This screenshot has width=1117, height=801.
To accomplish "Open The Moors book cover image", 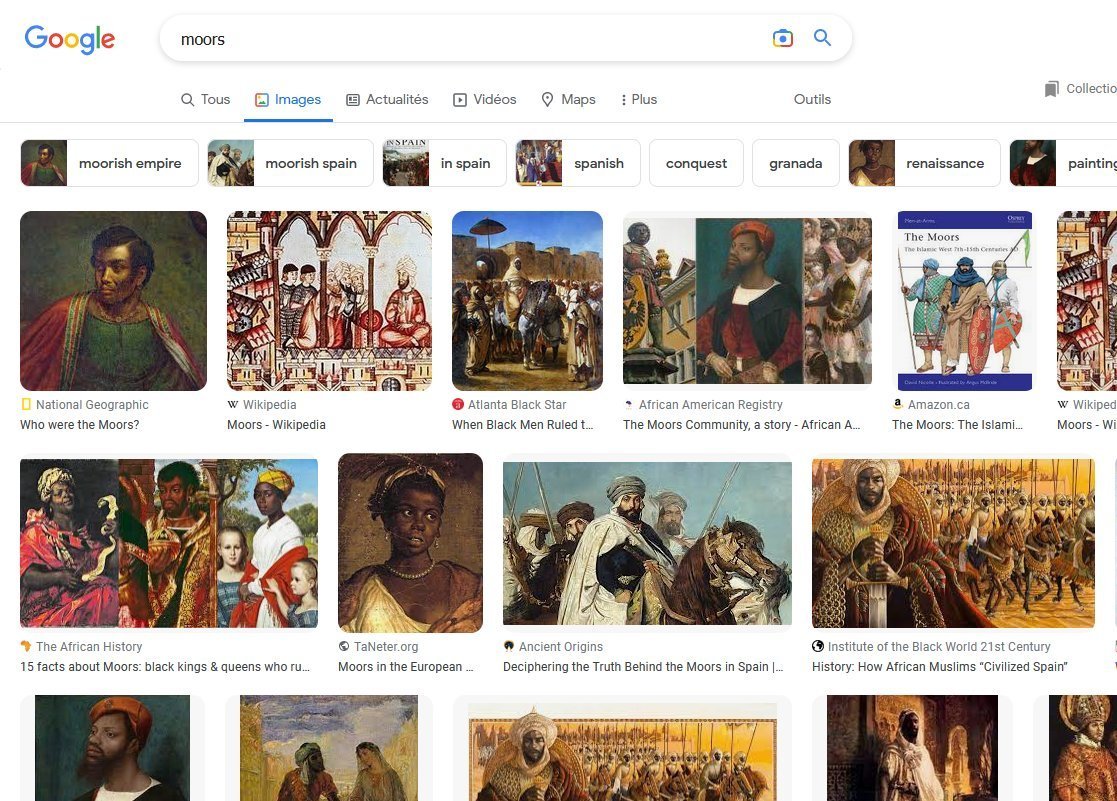I will tap(965, 301).
